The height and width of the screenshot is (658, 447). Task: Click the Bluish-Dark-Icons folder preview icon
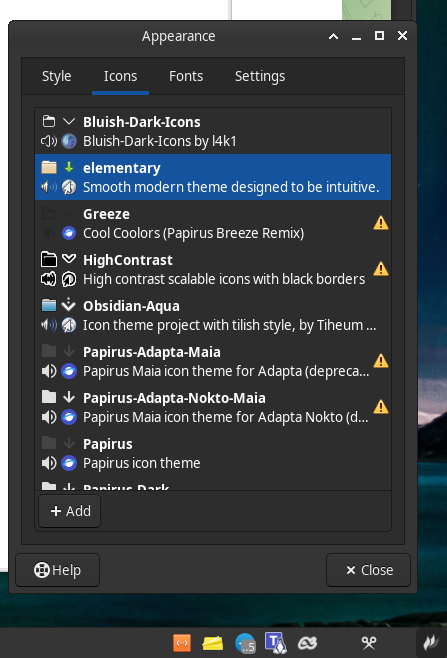point(49,122)
